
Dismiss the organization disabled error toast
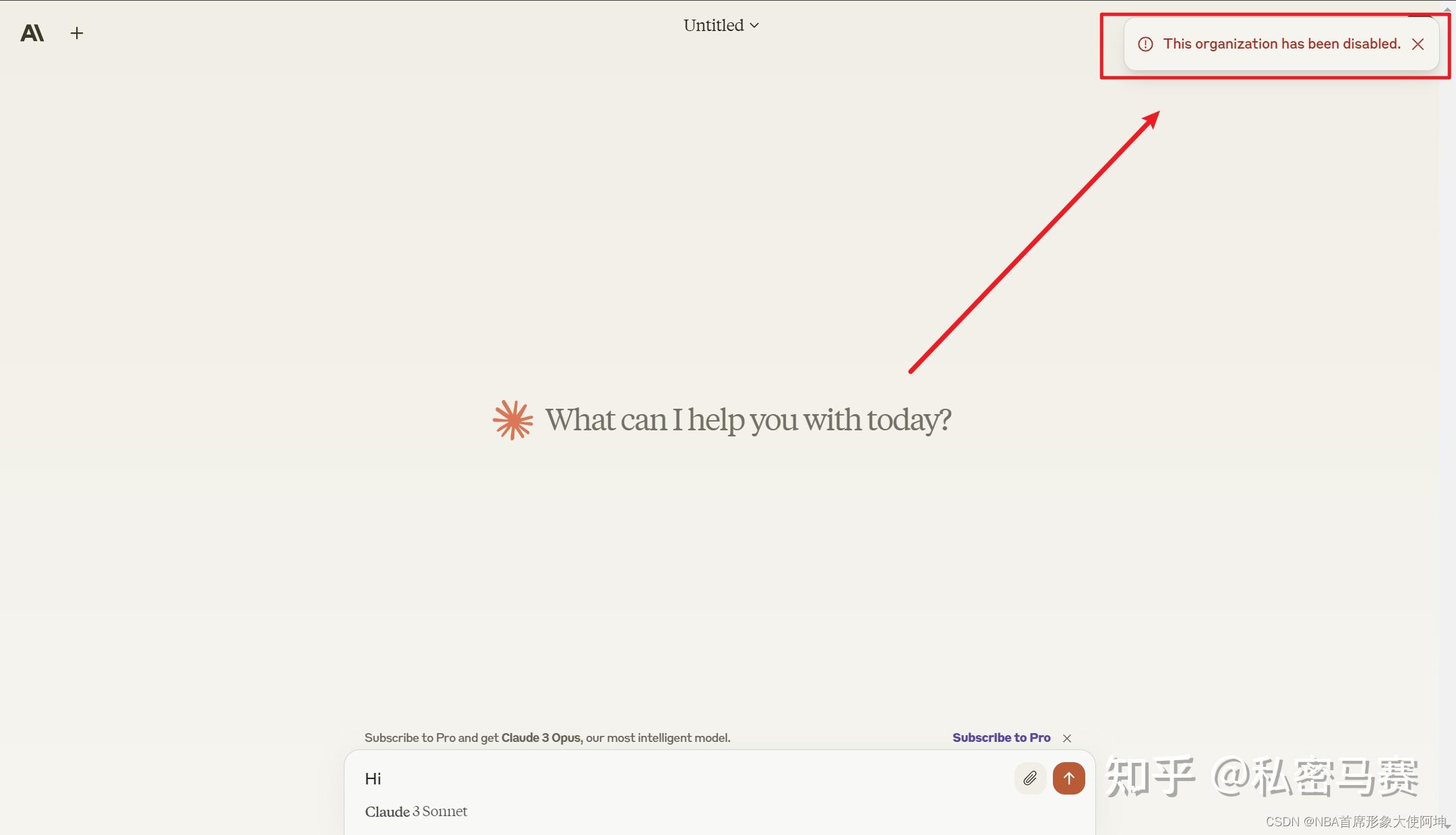pos(1418,45)
